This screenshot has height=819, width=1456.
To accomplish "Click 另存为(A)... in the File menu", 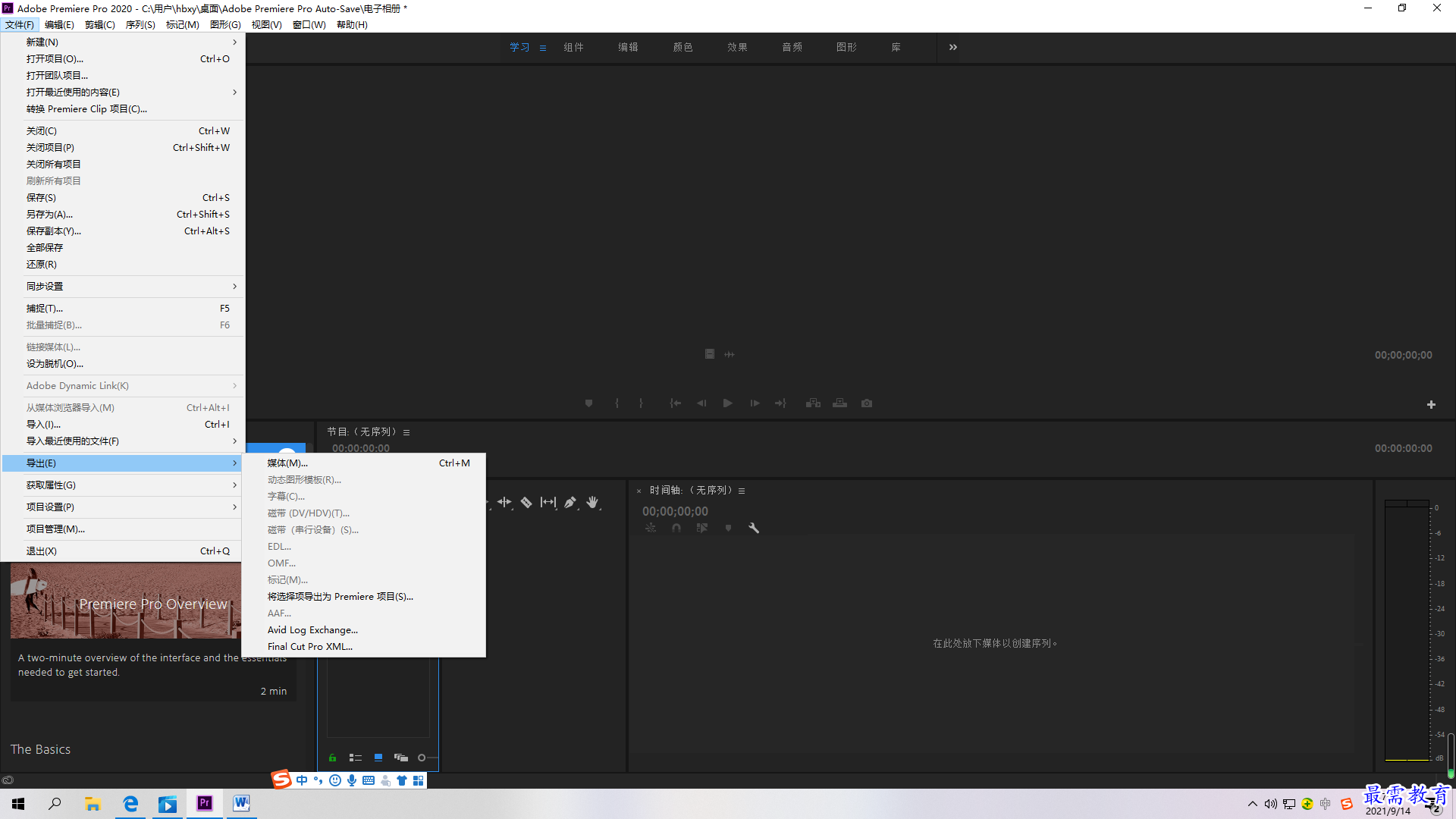I will (122, 214).
